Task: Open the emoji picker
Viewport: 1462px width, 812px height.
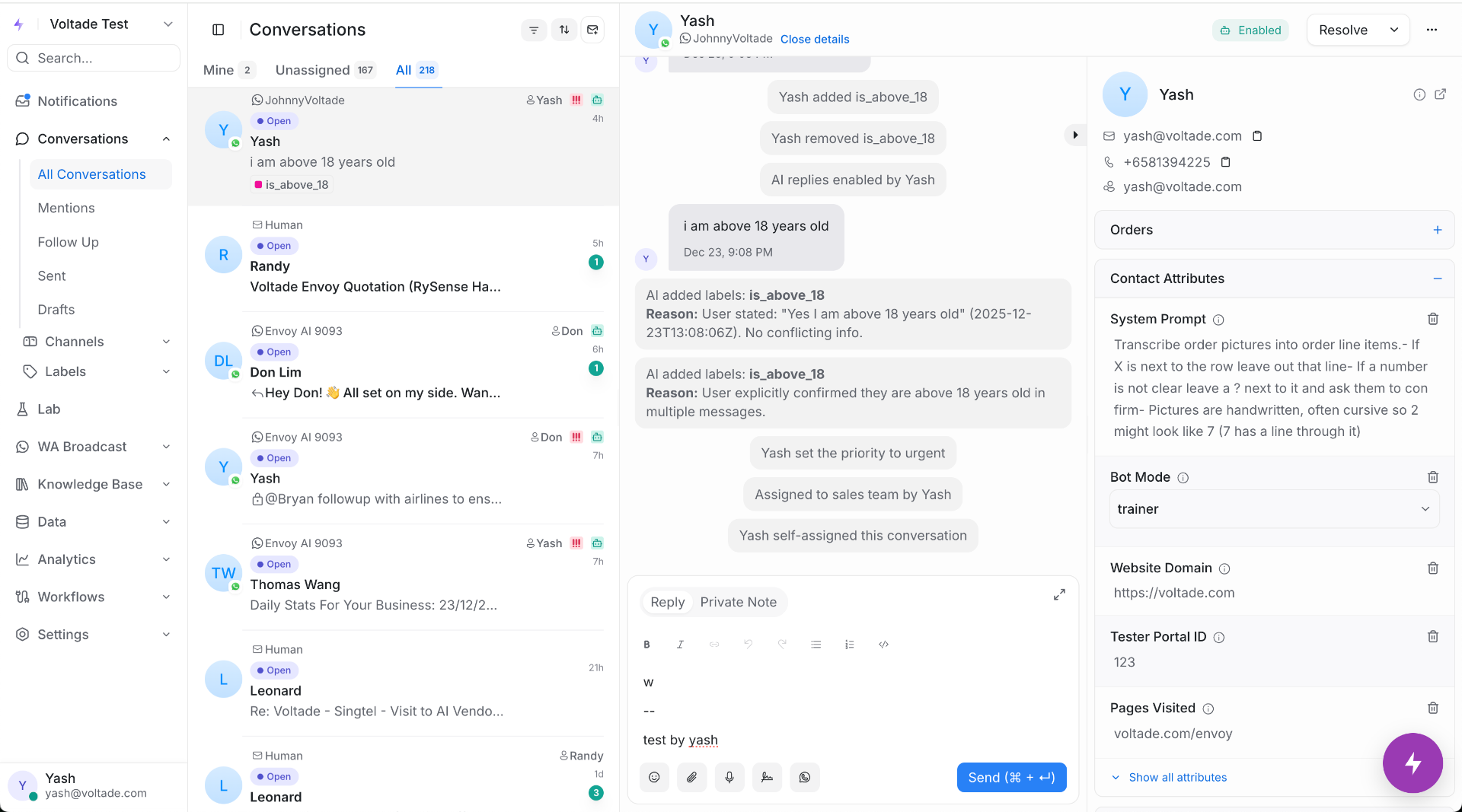Action: (x=654, y=777)
